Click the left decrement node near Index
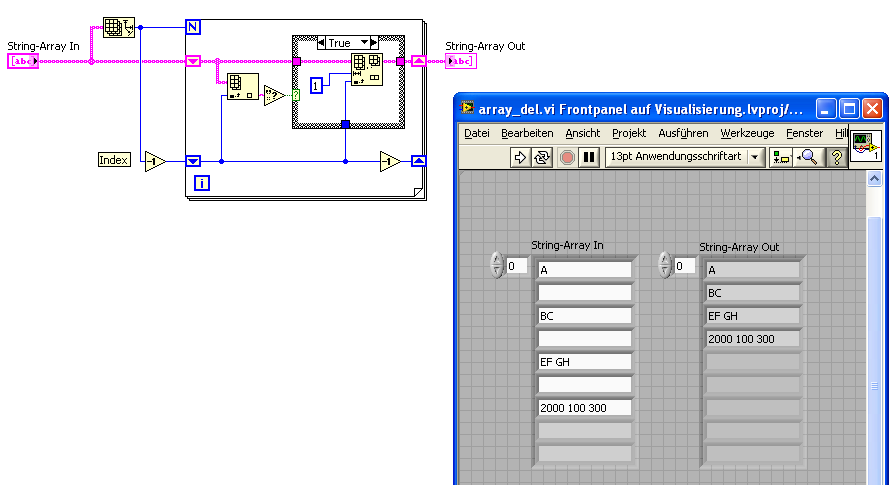This screenshot has width=895, height=485. (x=155, y=161)
